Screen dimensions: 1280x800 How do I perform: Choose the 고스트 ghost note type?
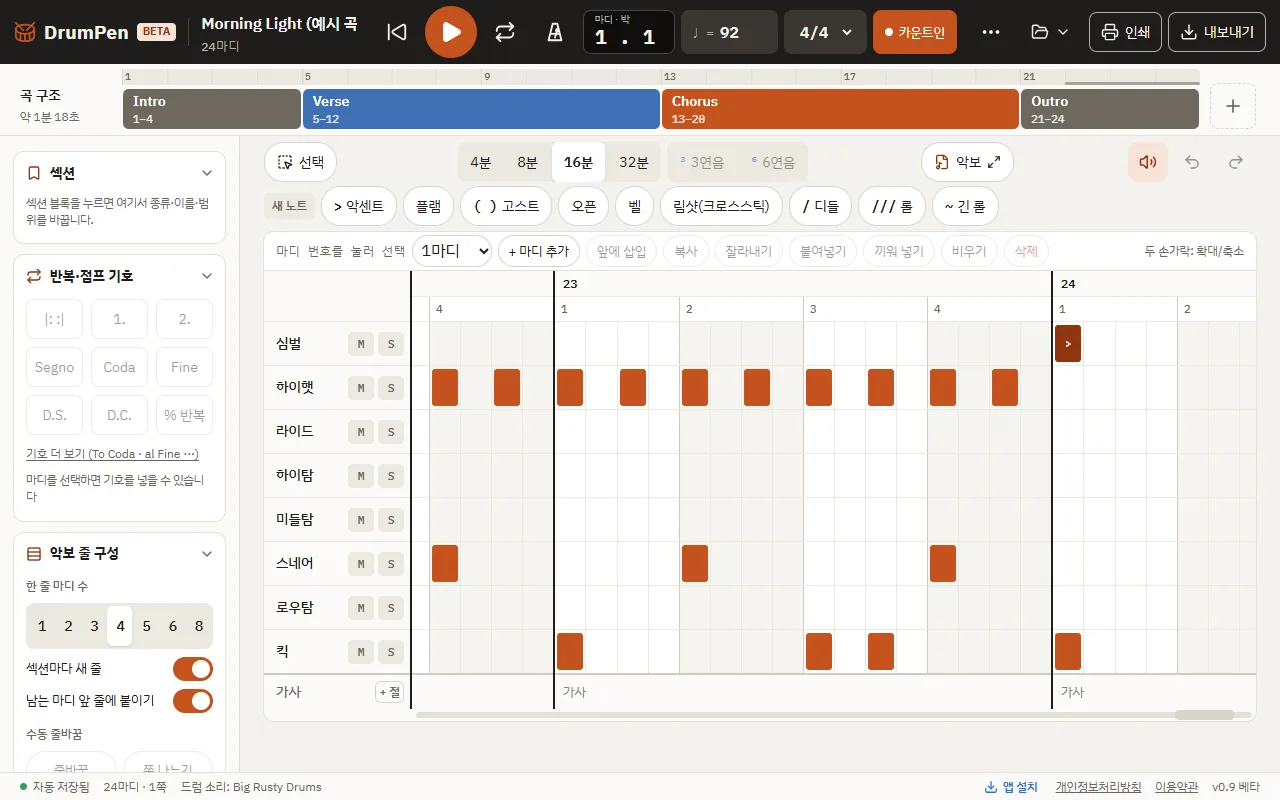point(506,206)
